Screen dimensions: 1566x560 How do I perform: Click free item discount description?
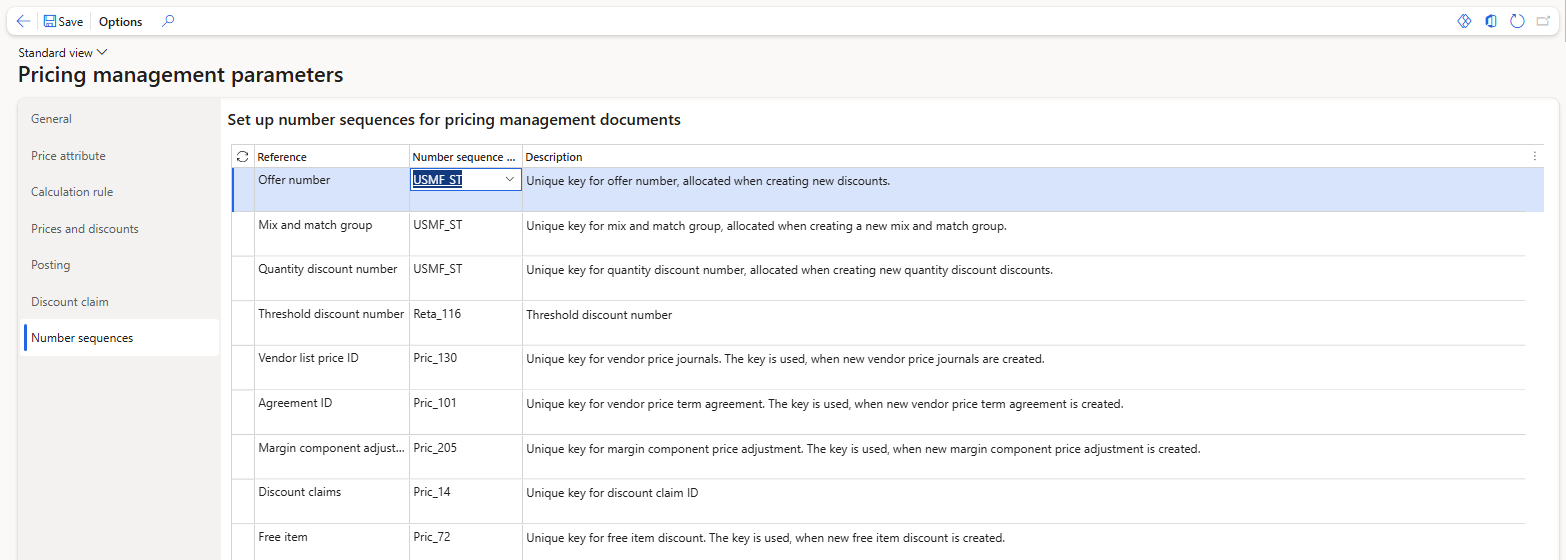(x=765, y=538)
